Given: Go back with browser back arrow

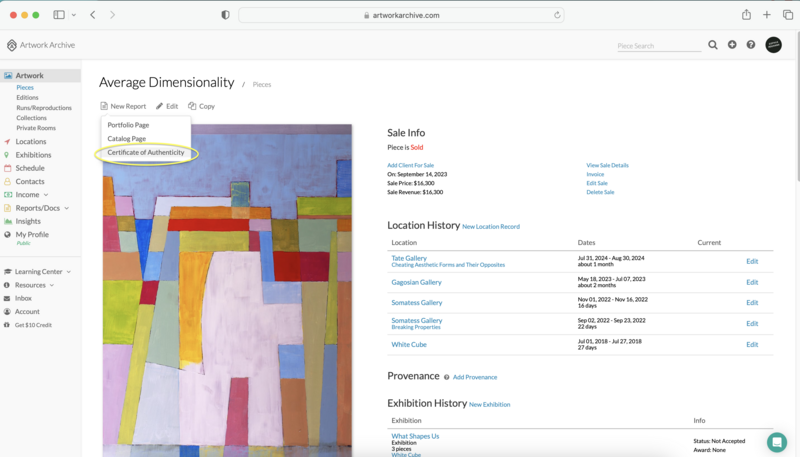Looking at the screenshot, I should [93, 15].
